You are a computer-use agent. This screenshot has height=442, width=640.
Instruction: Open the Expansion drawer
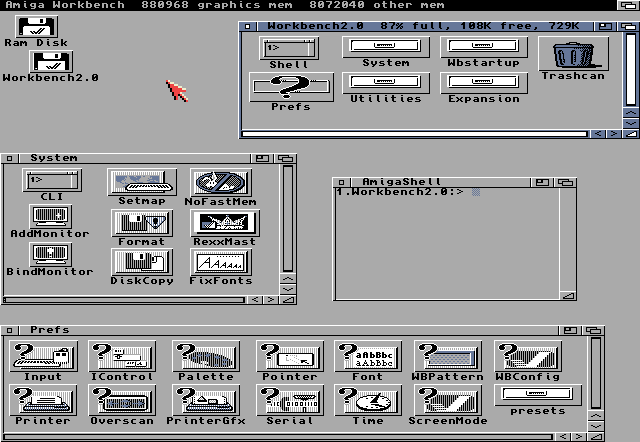click(x=484, y=82)
